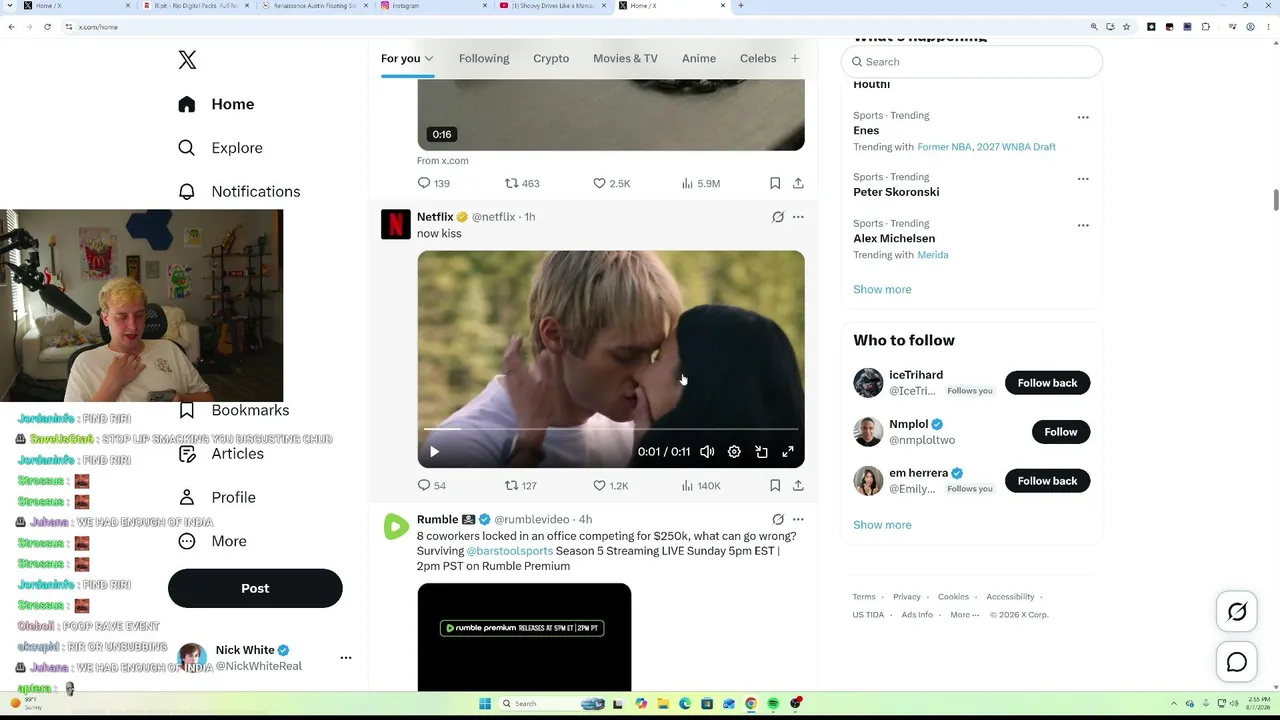Click the X logo in the sidebar
The image size is (1280, 720).
(187, 60)
